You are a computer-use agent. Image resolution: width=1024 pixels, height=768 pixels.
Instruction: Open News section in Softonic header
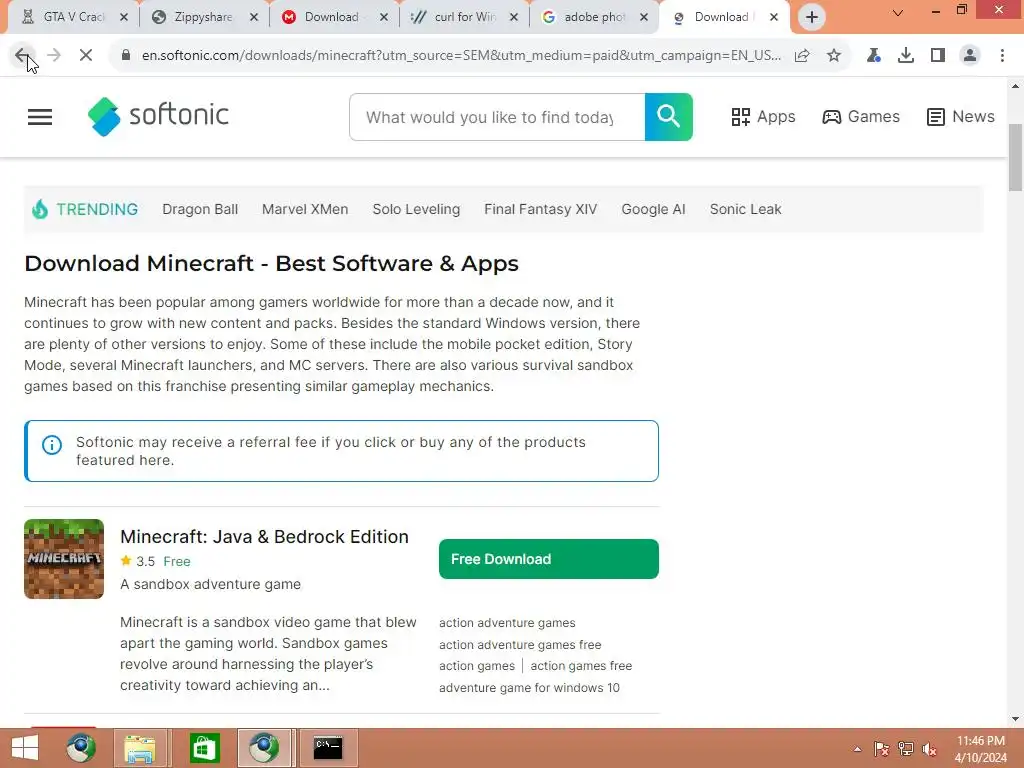[x=961, y=117]
